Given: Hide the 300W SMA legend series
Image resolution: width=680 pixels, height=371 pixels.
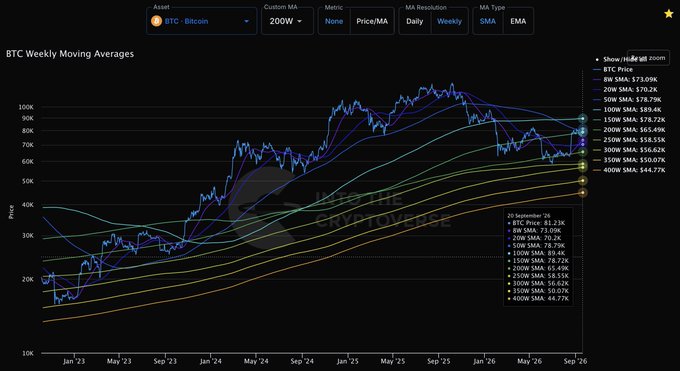Looking at the screenshot, I should click(628, 150).
